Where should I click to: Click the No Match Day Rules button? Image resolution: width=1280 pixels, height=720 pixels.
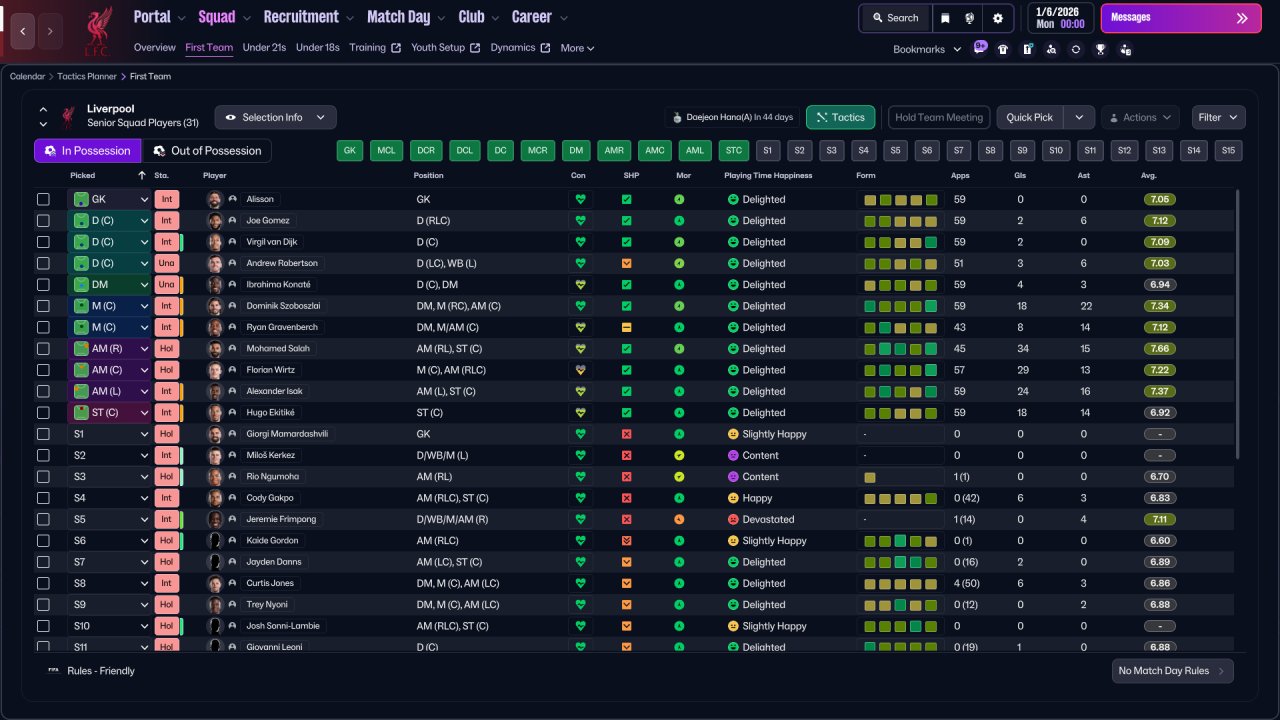[1172, 671]
